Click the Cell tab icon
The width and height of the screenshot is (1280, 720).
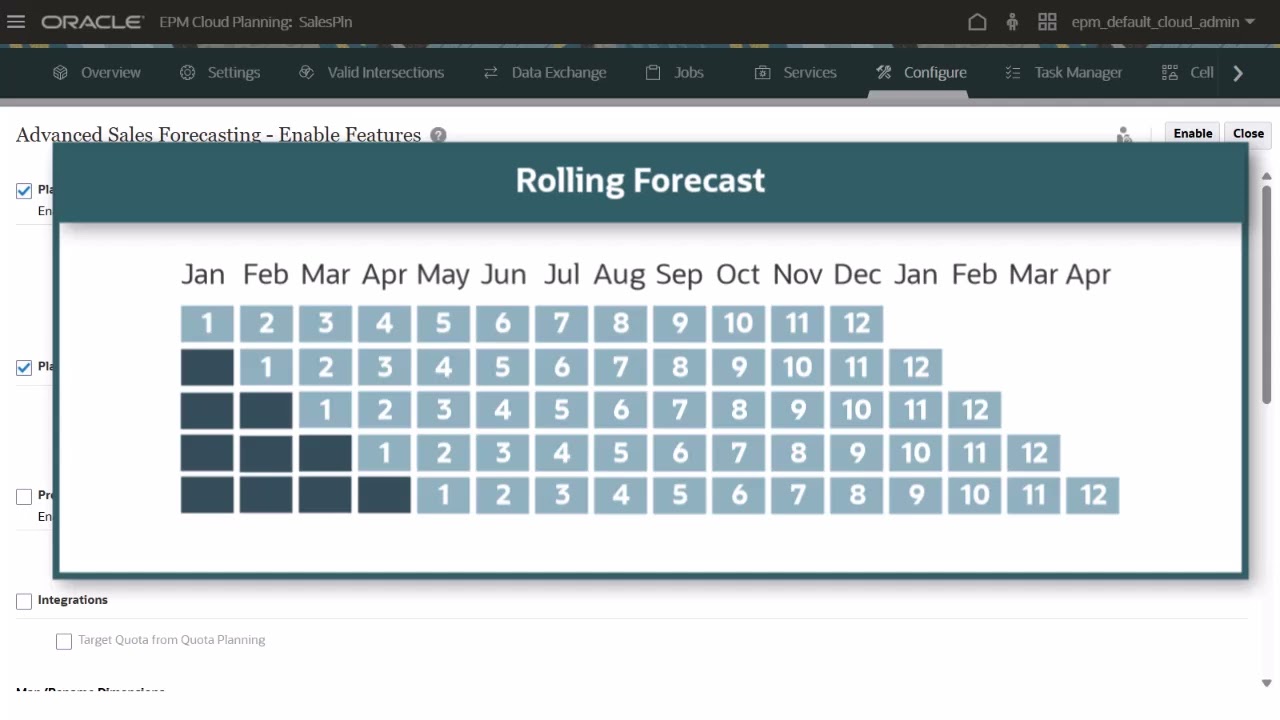1169,72
